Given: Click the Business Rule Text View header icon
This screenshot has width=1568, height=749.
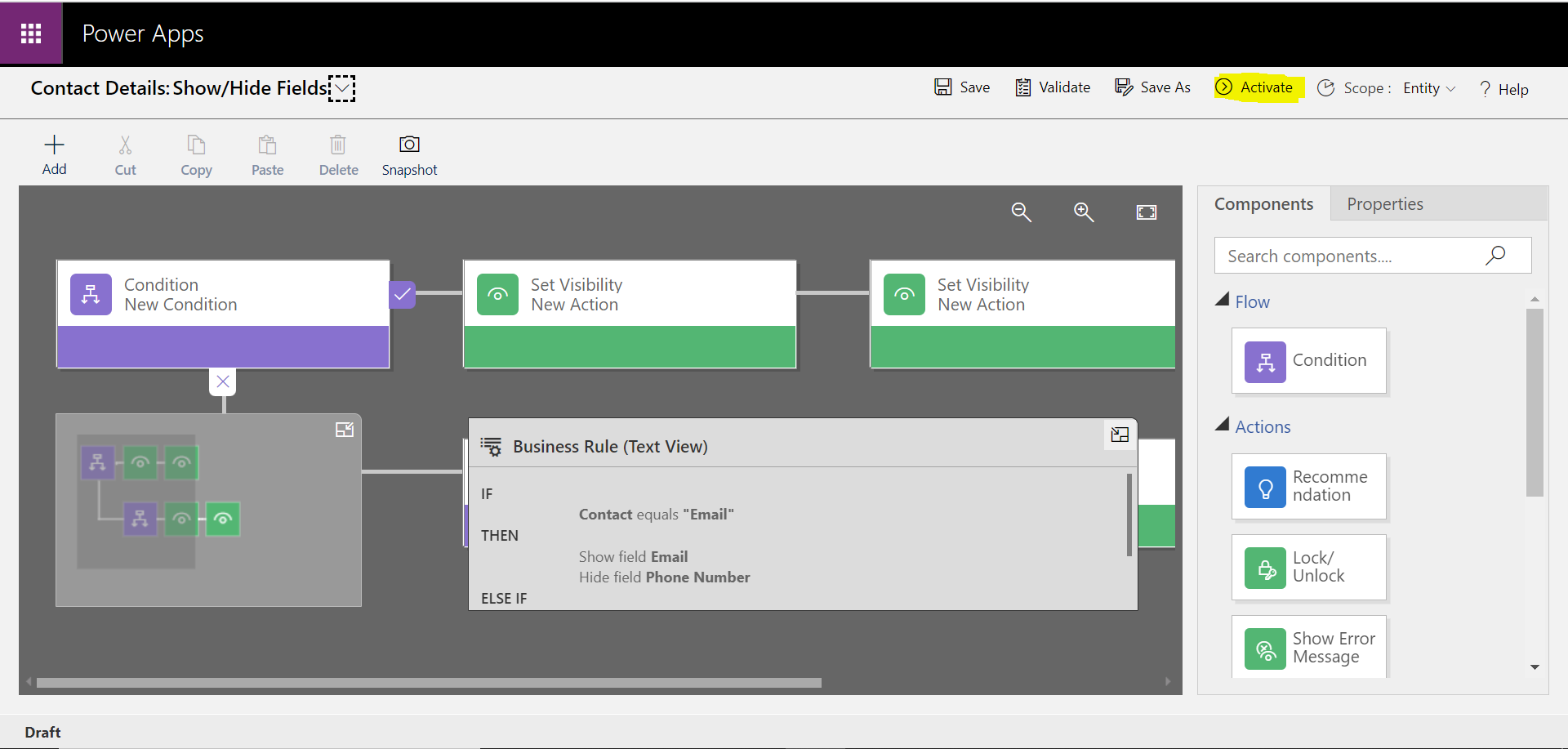Looking at the screenshot, I should click(x=491, y=446).
